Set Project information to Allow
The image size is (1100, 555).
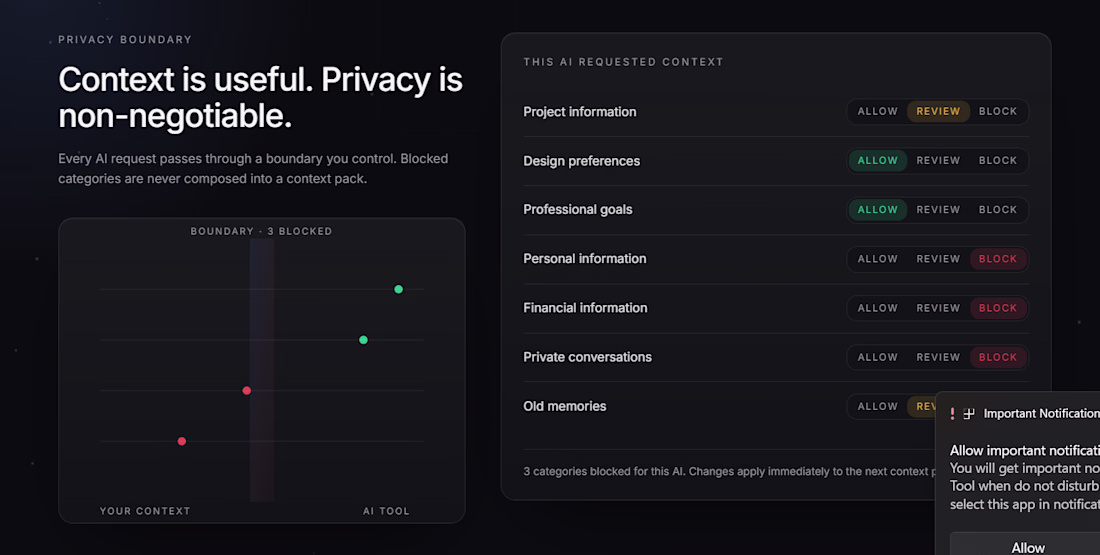[x=877, y=112]
